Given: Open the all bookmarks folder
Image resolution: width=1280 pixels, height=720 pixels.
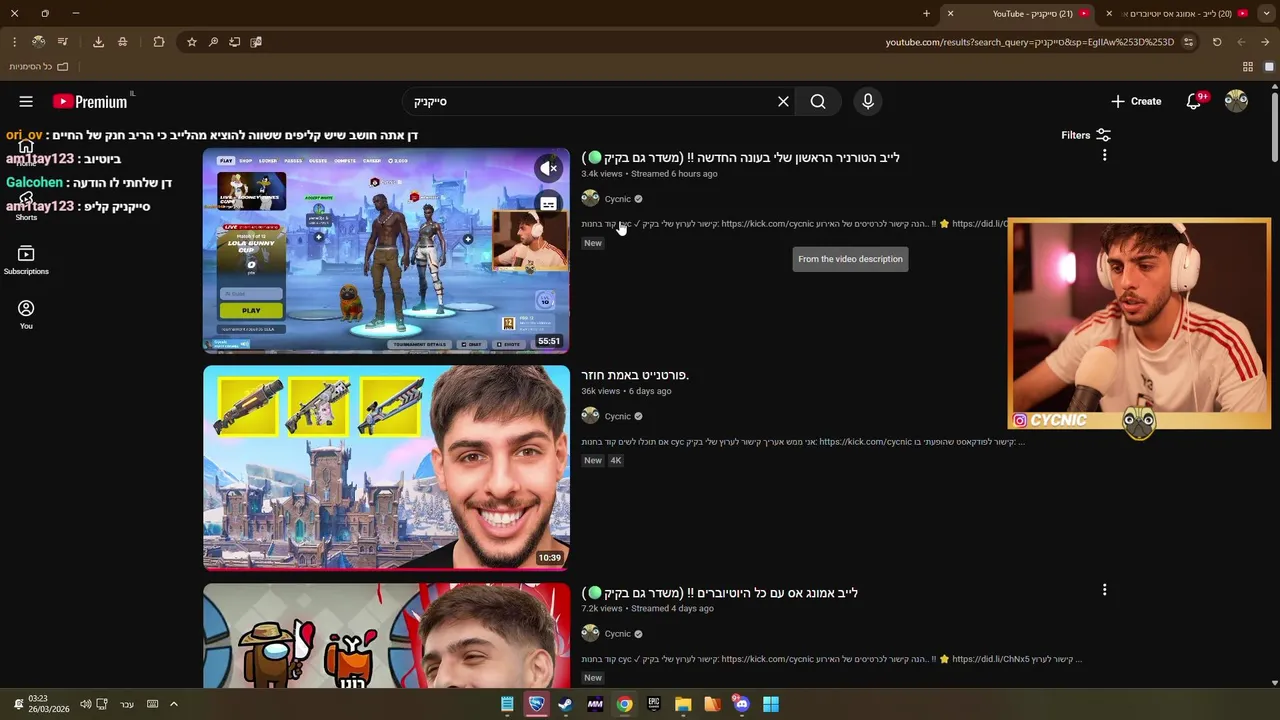Looking at the screenshot, I should pos(39,67).
